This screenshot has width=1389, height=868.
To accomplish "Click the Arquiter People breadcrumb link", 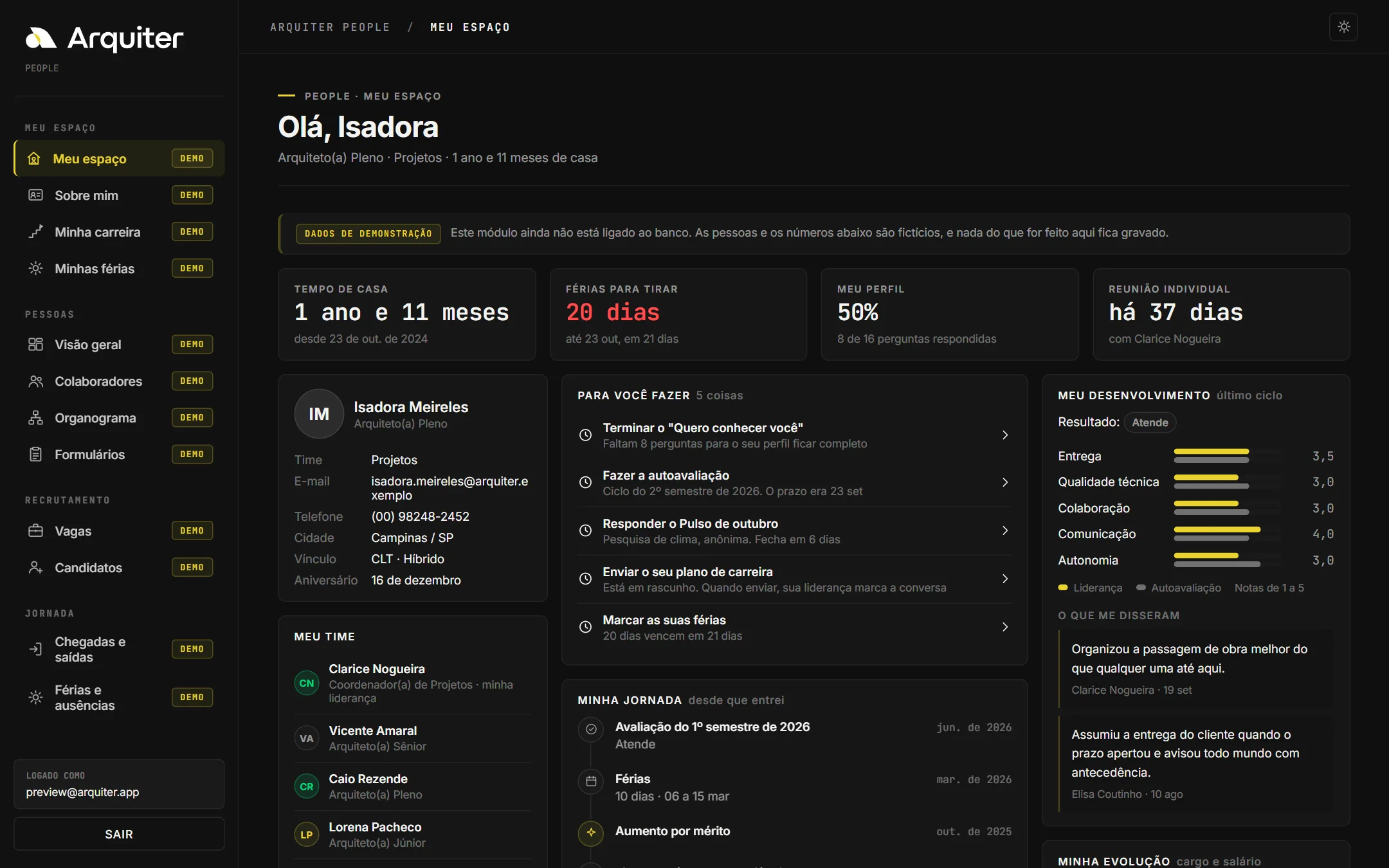I will pos(330,27).
